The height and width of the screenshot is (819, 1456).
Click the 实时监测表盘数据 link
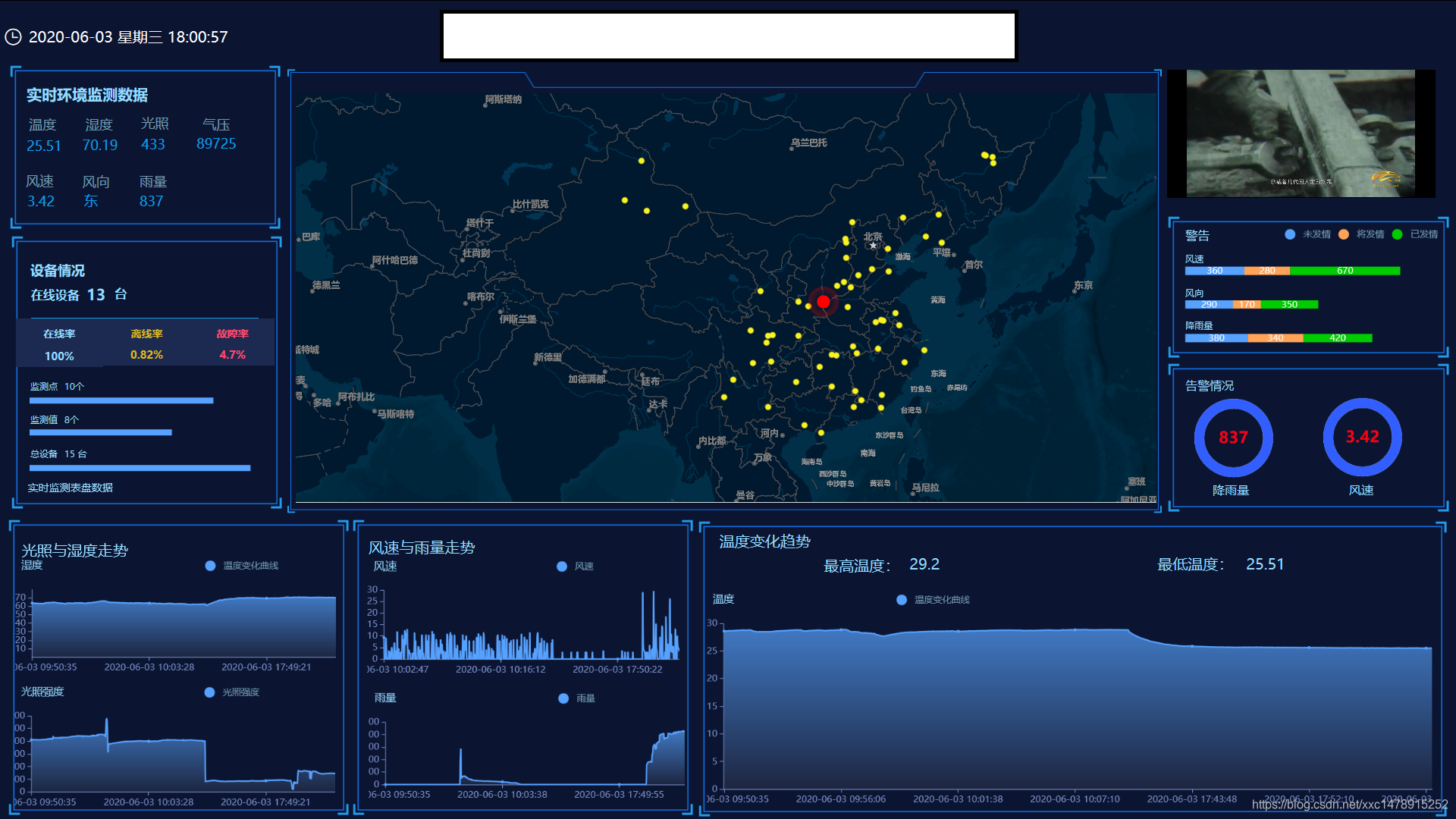pyautogui.click(x=71, y=488)
